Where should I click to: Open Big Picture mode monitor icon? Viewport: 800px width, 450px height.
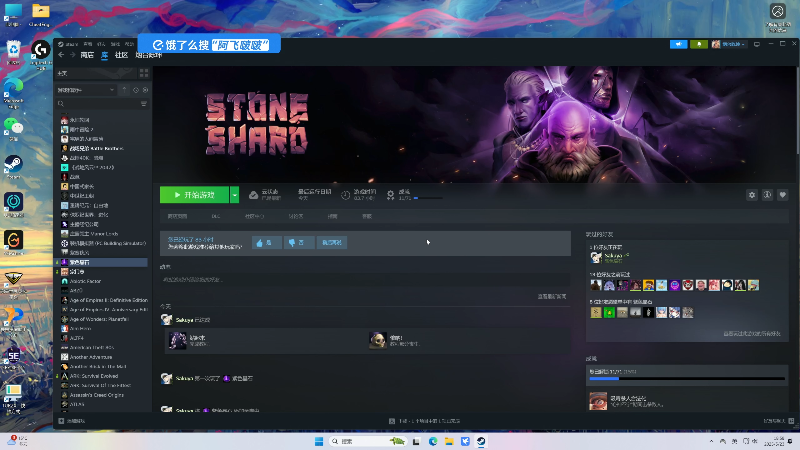[x=757, y=44]
